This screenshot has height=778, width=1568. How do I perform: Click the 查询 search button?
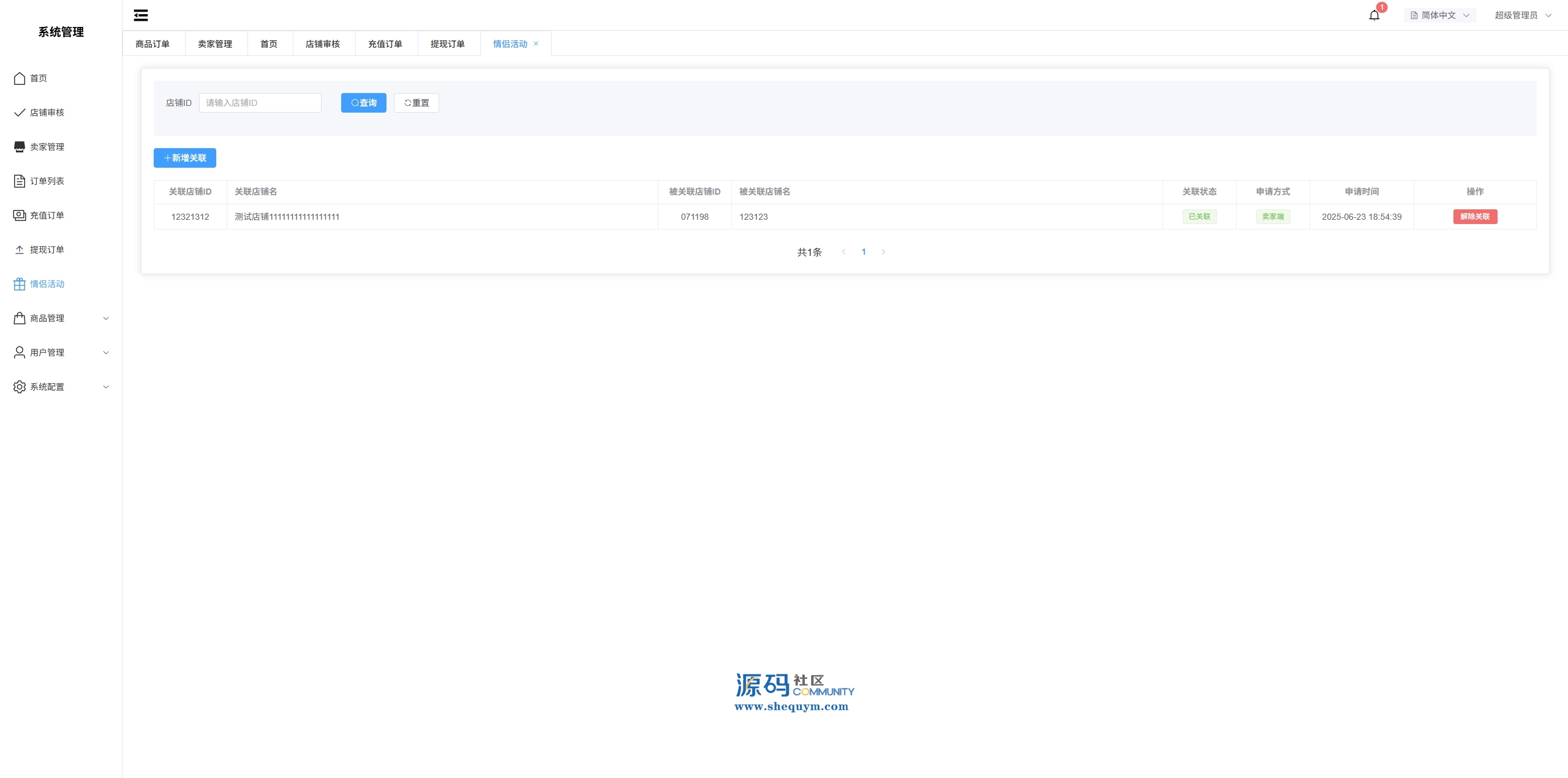tap(363, 103)
